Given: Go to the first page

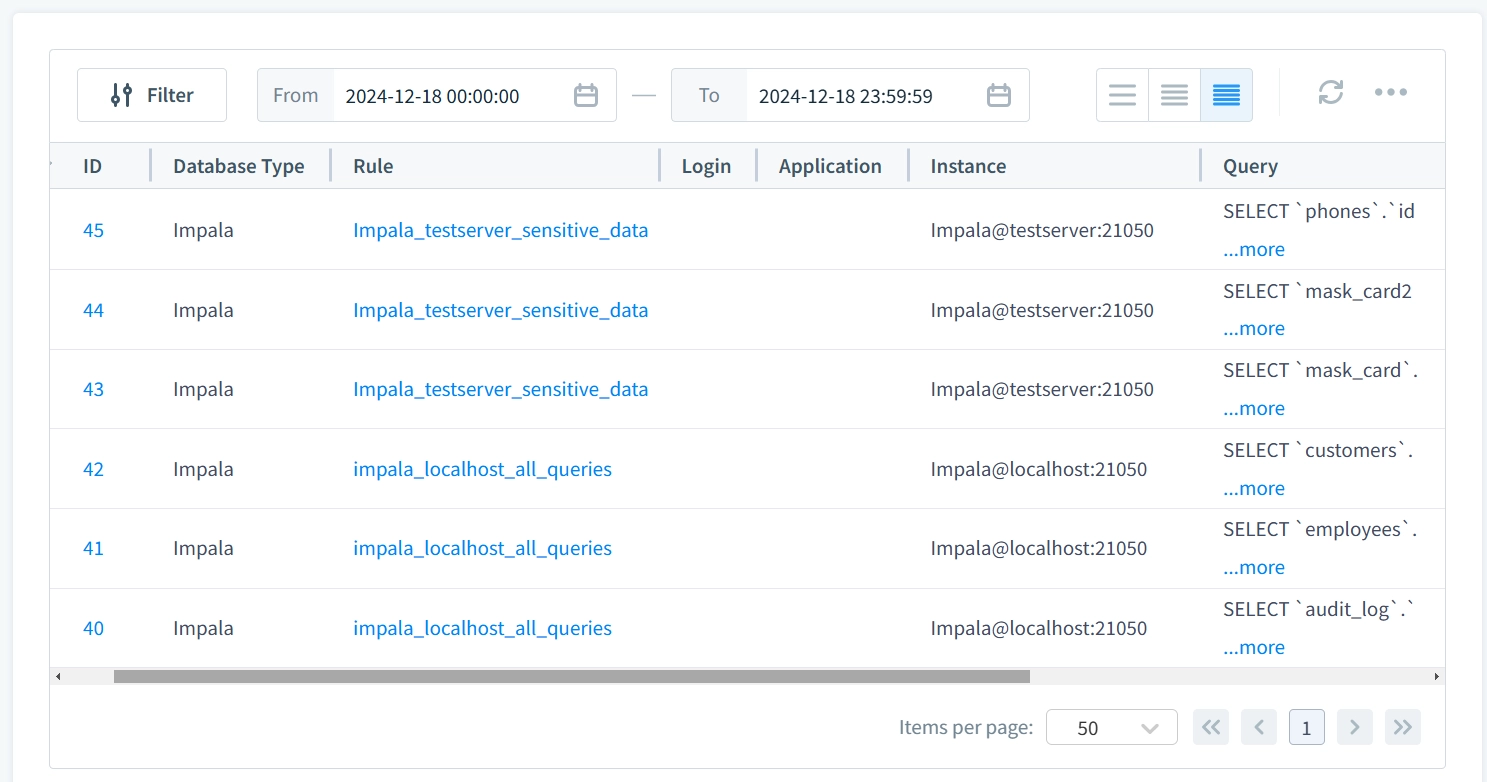Looking at the screenshot, I should [x=1211, y=727].
